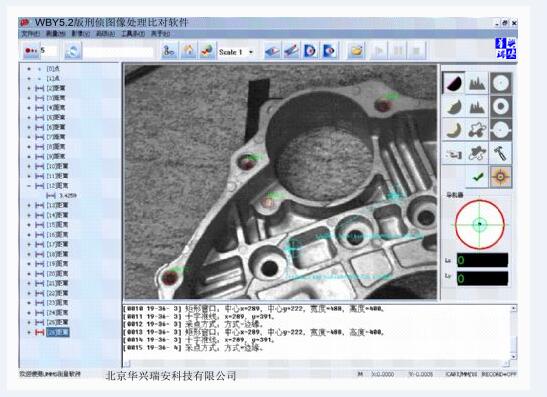Click the red dots record icon in toolbar
This screenshot has height=397, width=547.
click(31, 51)
